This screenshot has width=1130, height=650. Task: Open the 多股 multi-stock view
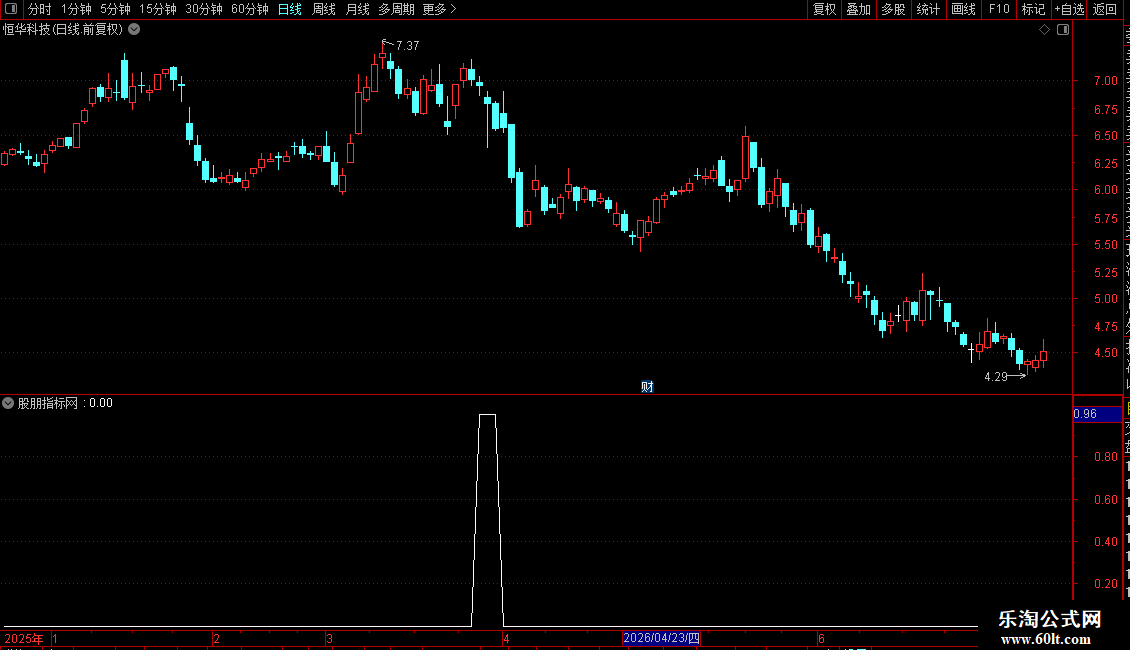click(894, 9)
